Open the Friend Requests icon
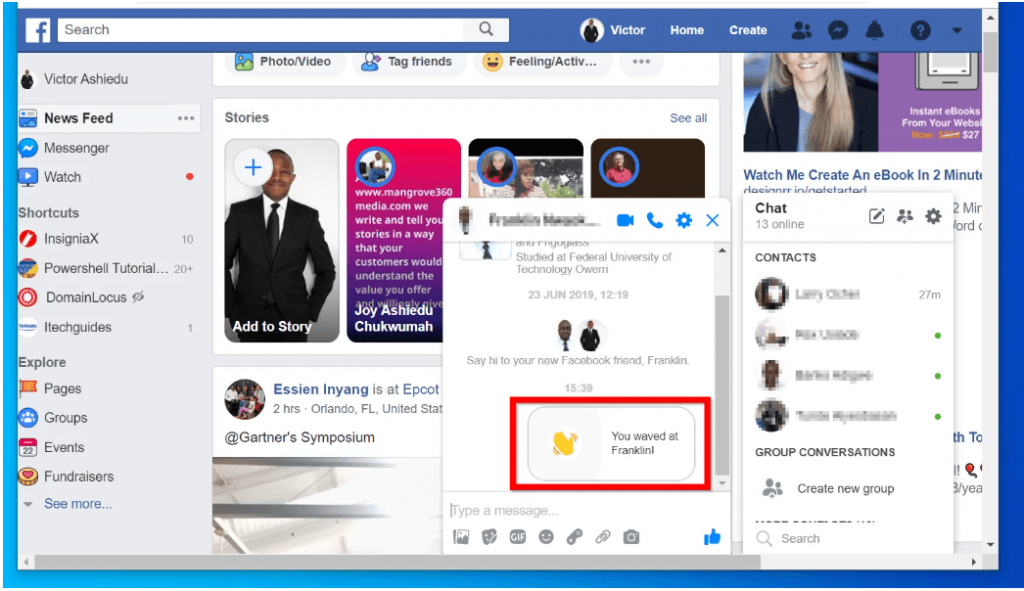The image size is (1024, 591). pyautogui.click(x=801, y=30)
